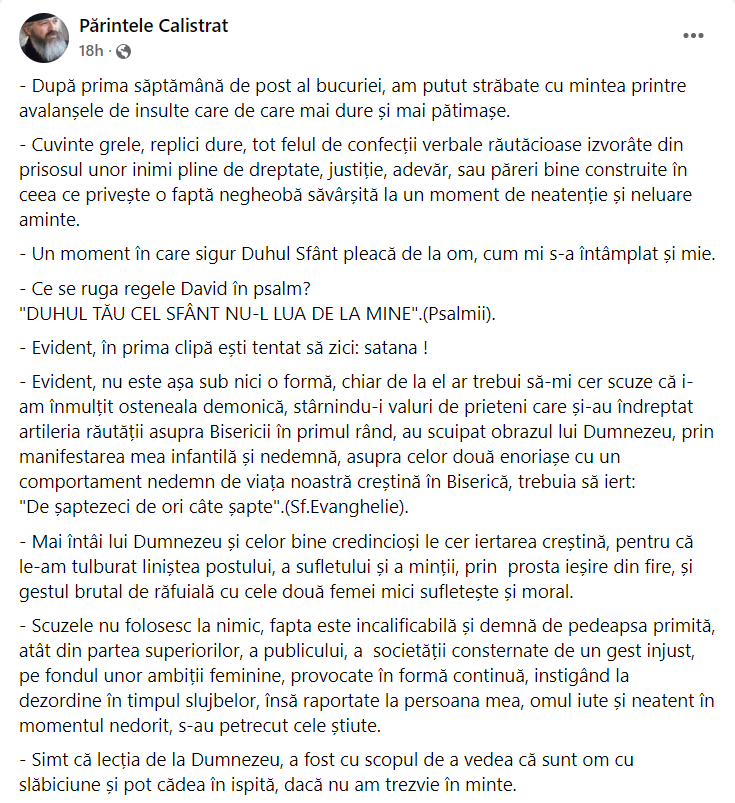This screenshot has height=803, width=735.
Task: Click the ellipsis menu of Părintele Calistrat's post
Action: click(691, 35)
